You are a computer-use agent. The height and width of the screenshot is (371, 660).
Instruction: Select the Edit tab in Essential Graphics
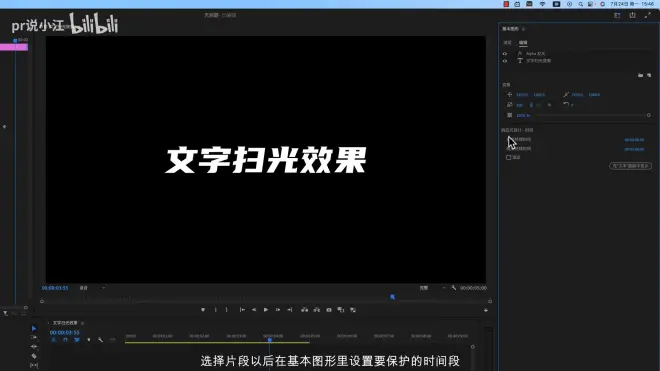point(523,43)
